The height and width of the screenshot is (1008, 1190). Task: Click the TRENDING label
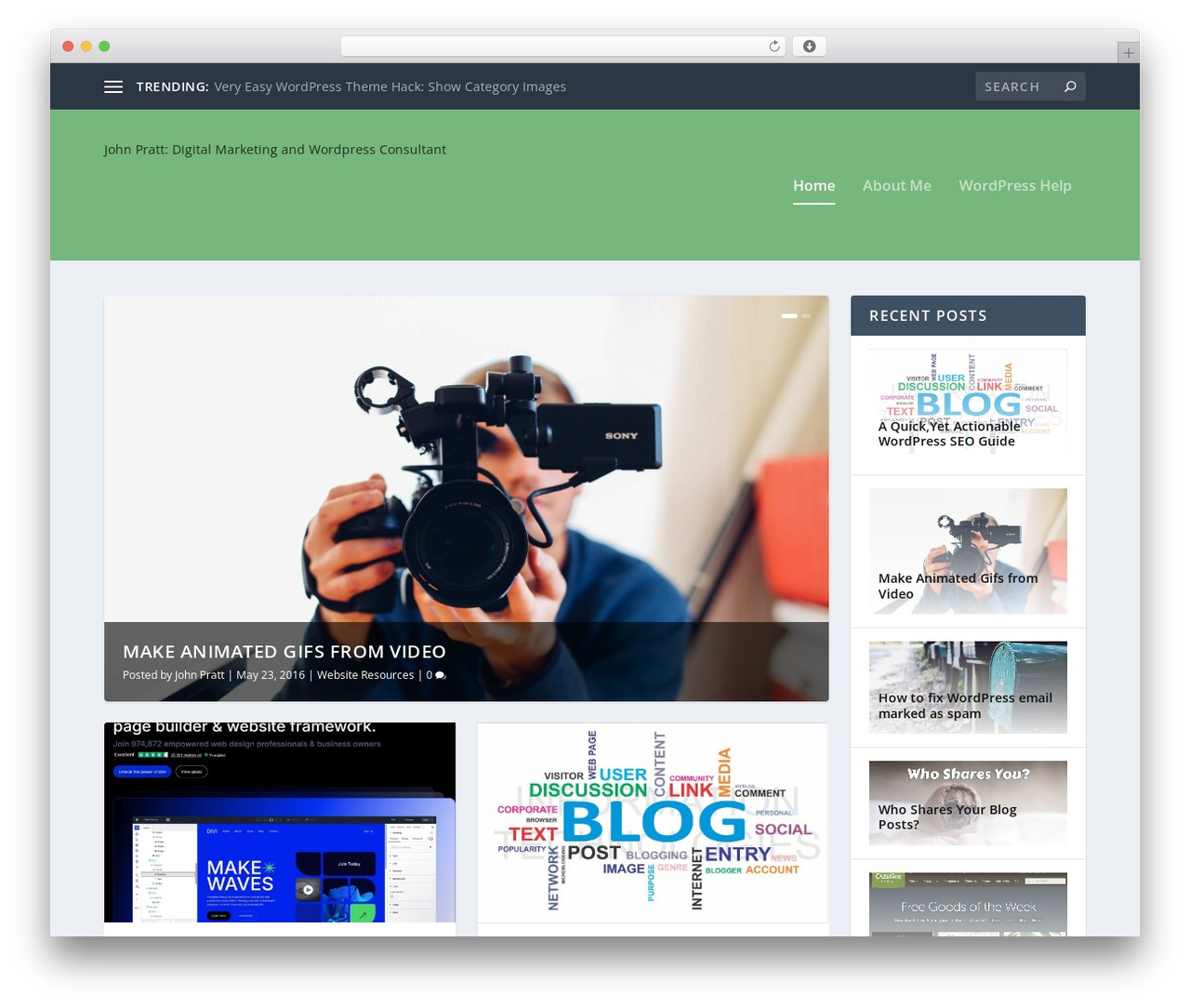point(172,86)
